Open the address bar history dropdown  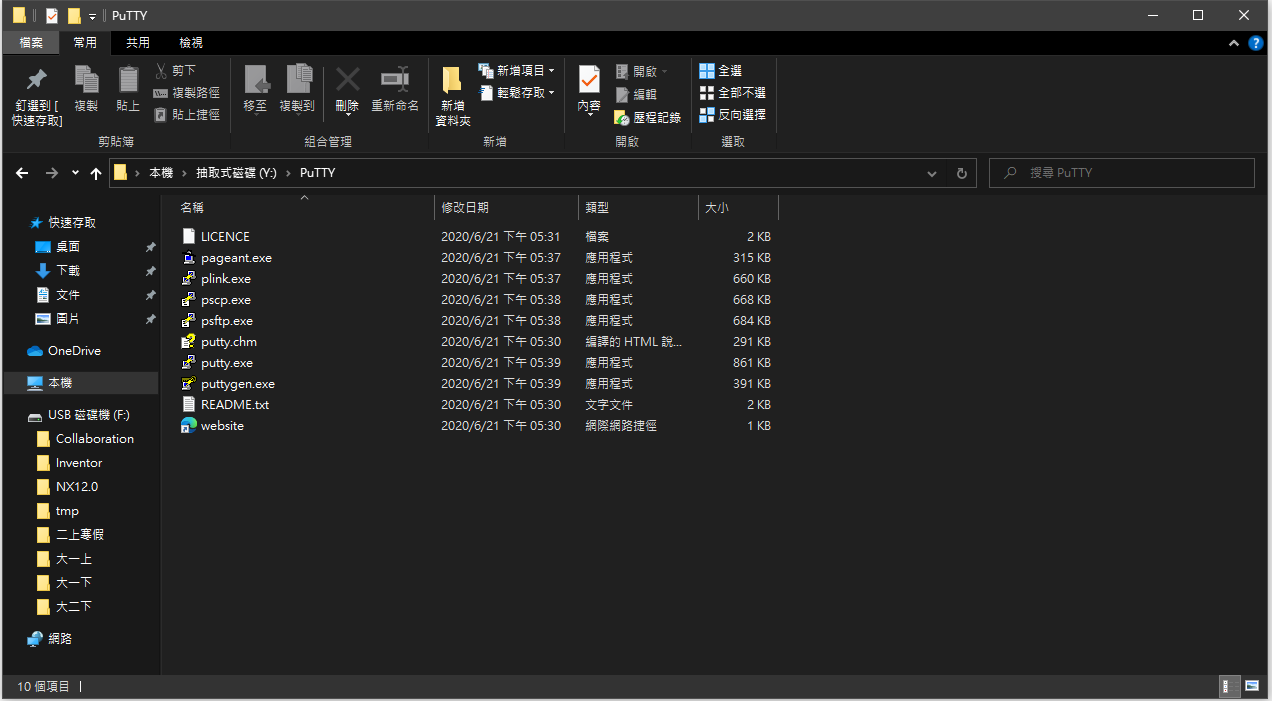[932, 173]
